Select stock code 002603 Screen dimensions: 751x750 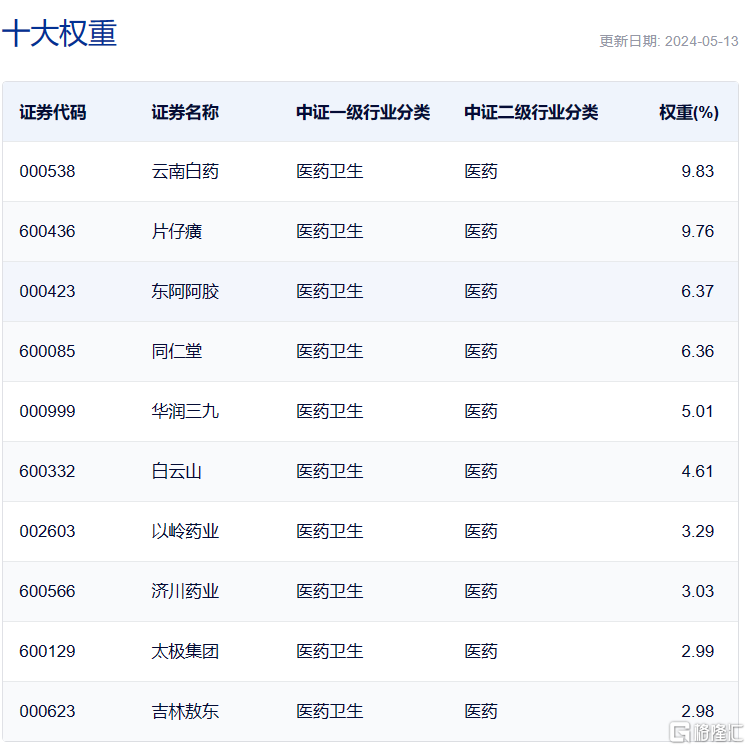click(47, 531)
